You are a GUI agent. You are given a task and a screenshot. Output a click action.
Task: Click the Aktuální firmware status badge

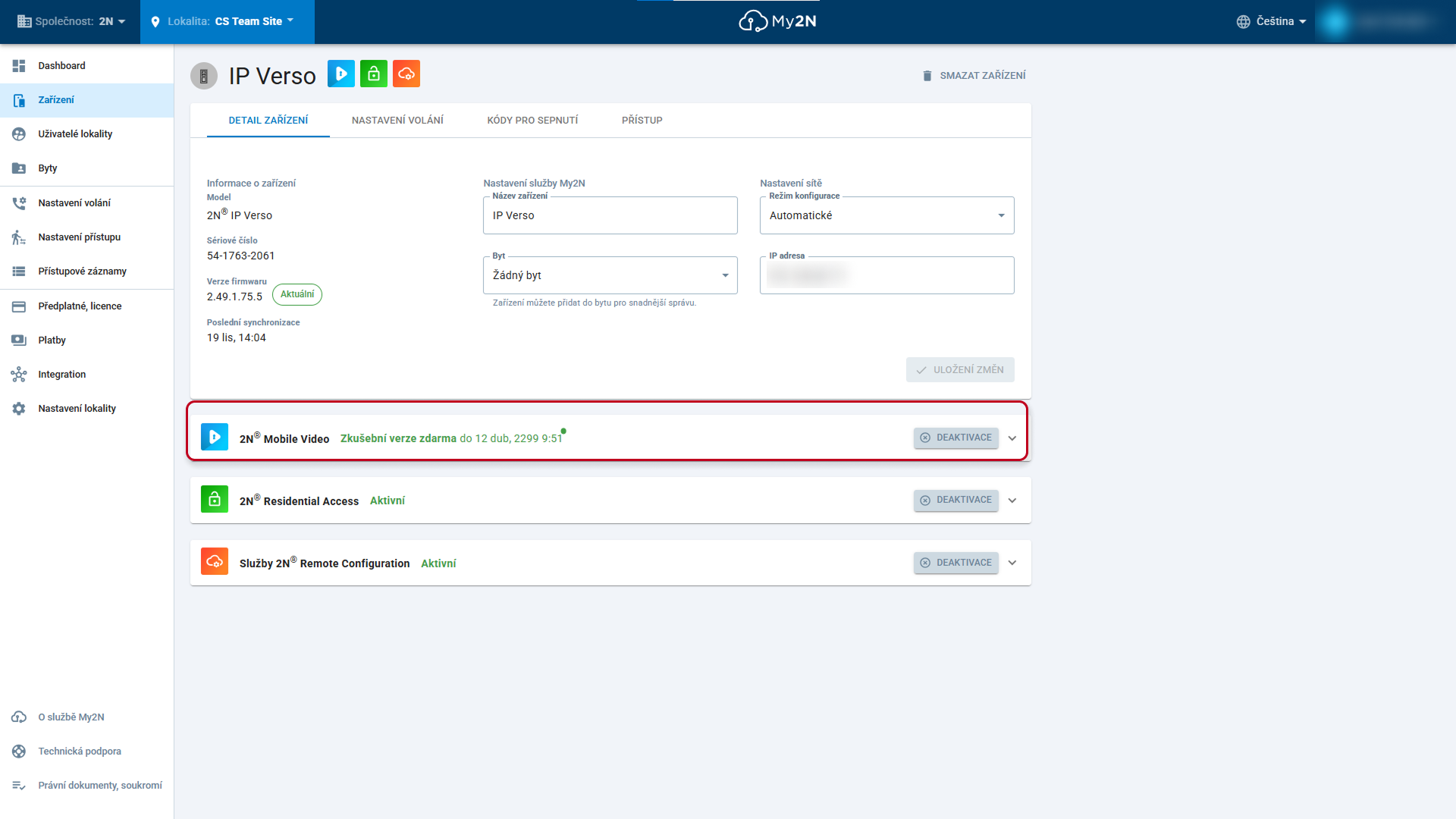tap(297, 294)
